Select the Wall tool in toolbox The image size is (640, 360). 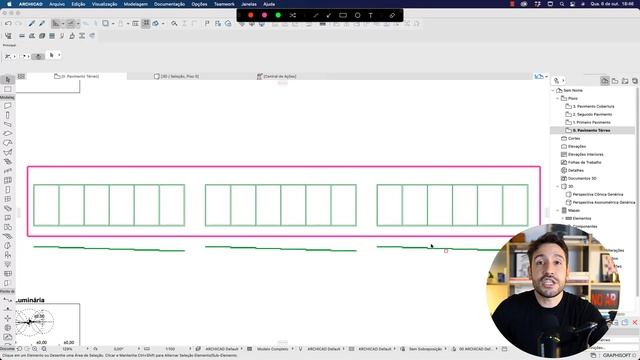7,106
